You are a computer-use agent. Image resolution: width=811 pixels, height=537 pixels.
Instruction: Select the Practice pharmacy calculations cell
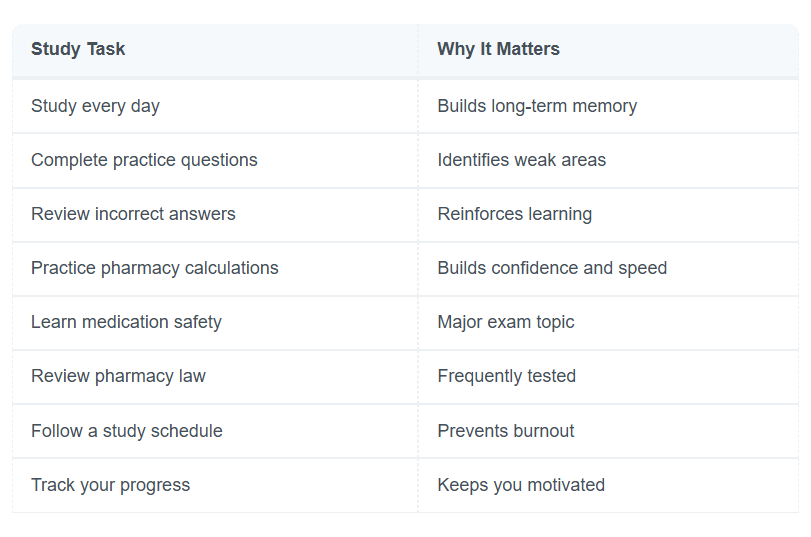coord(215,268)
